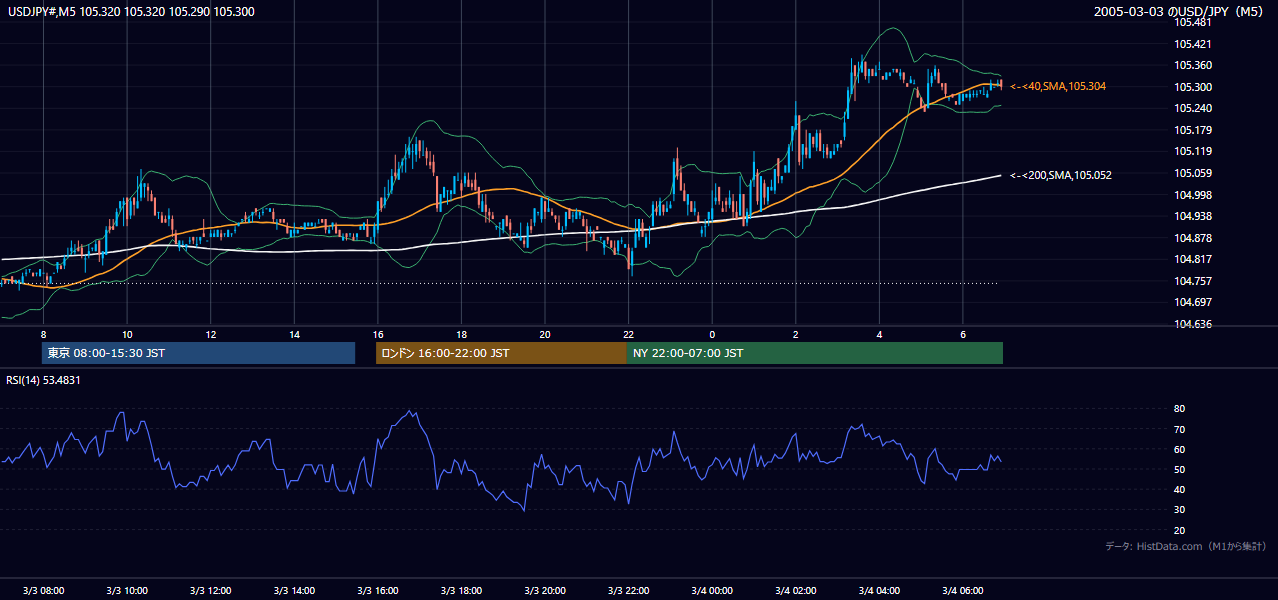Click price axis value 105.481
Image resolution: width=1278 pixels, height=600 pixels.
1193,22
